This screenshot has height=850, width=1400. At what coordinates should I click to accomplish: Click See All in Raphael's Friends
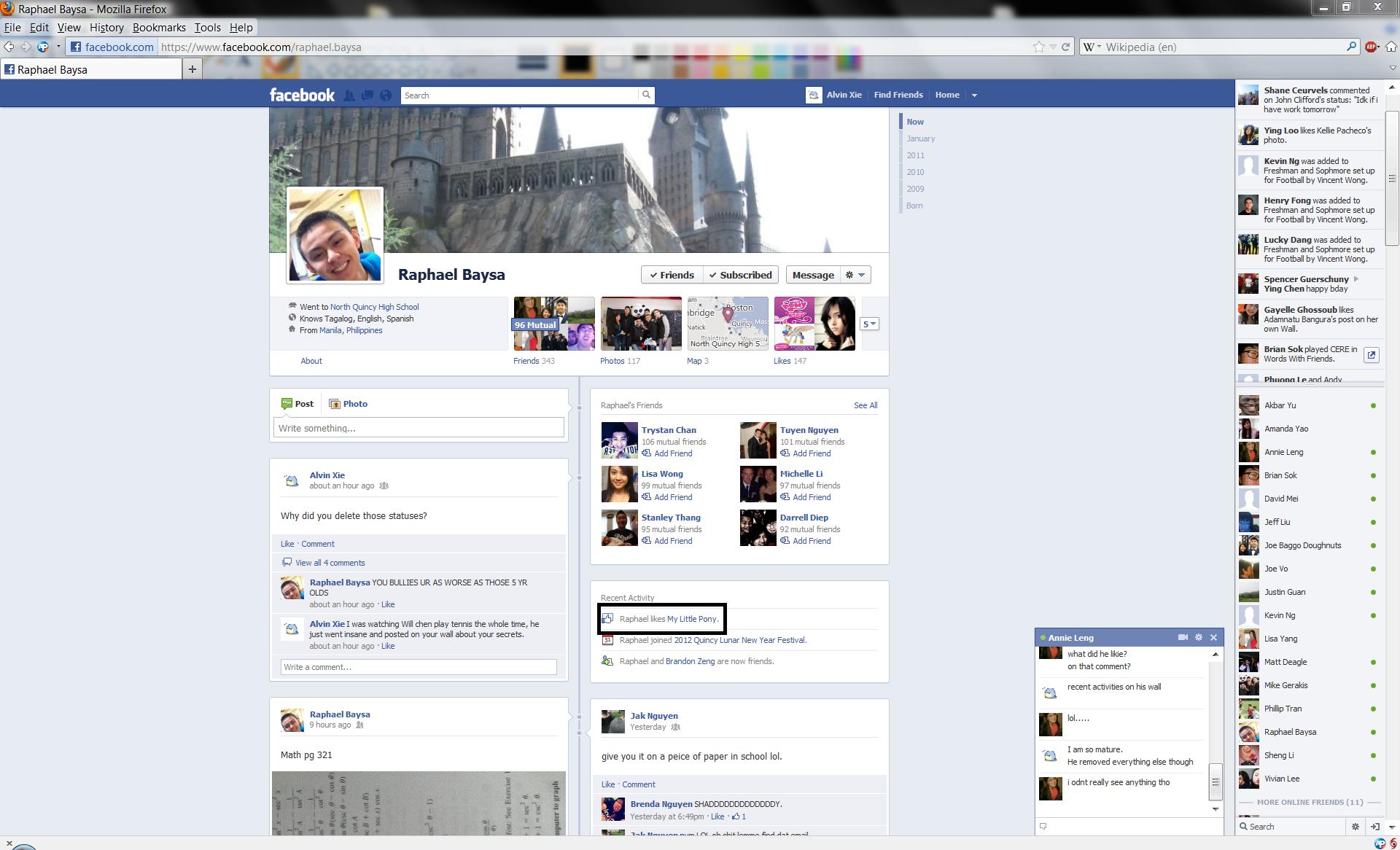pyautogui.click(x=866, y=405)
